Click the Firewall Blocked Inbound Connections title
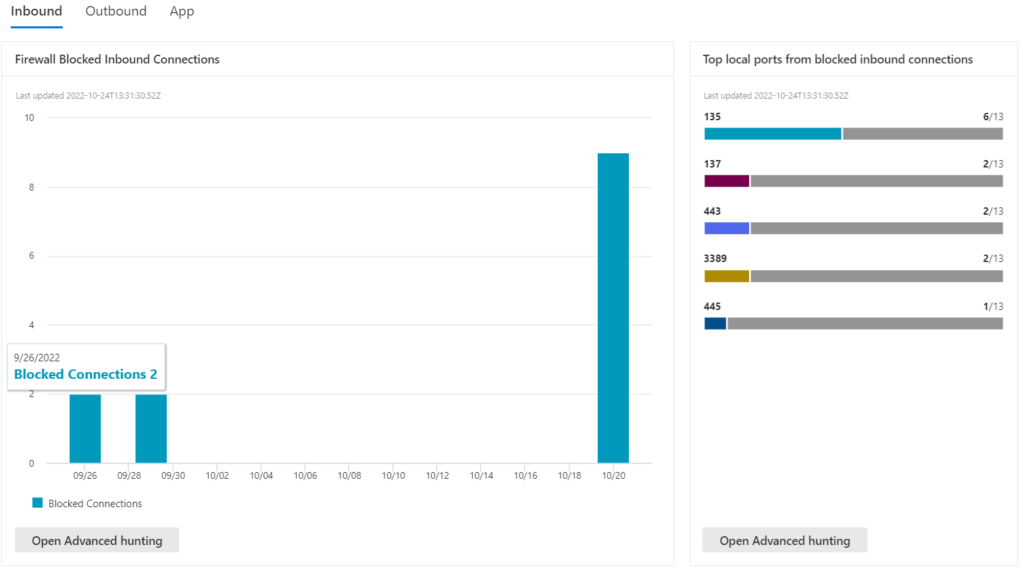The width and height of the screenshot is (1024, 572). (x=117, y=60)
